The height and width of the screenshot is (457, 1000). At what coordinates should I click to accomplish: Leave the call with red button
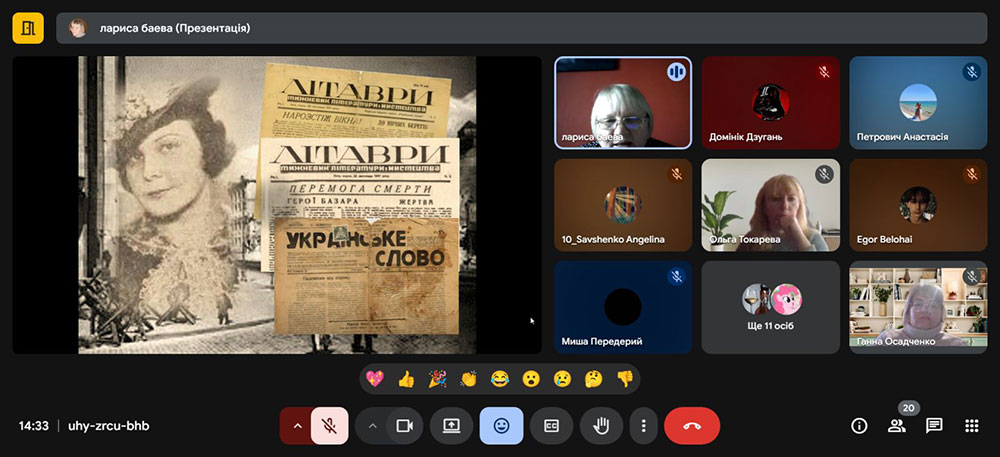coord(691,426)
